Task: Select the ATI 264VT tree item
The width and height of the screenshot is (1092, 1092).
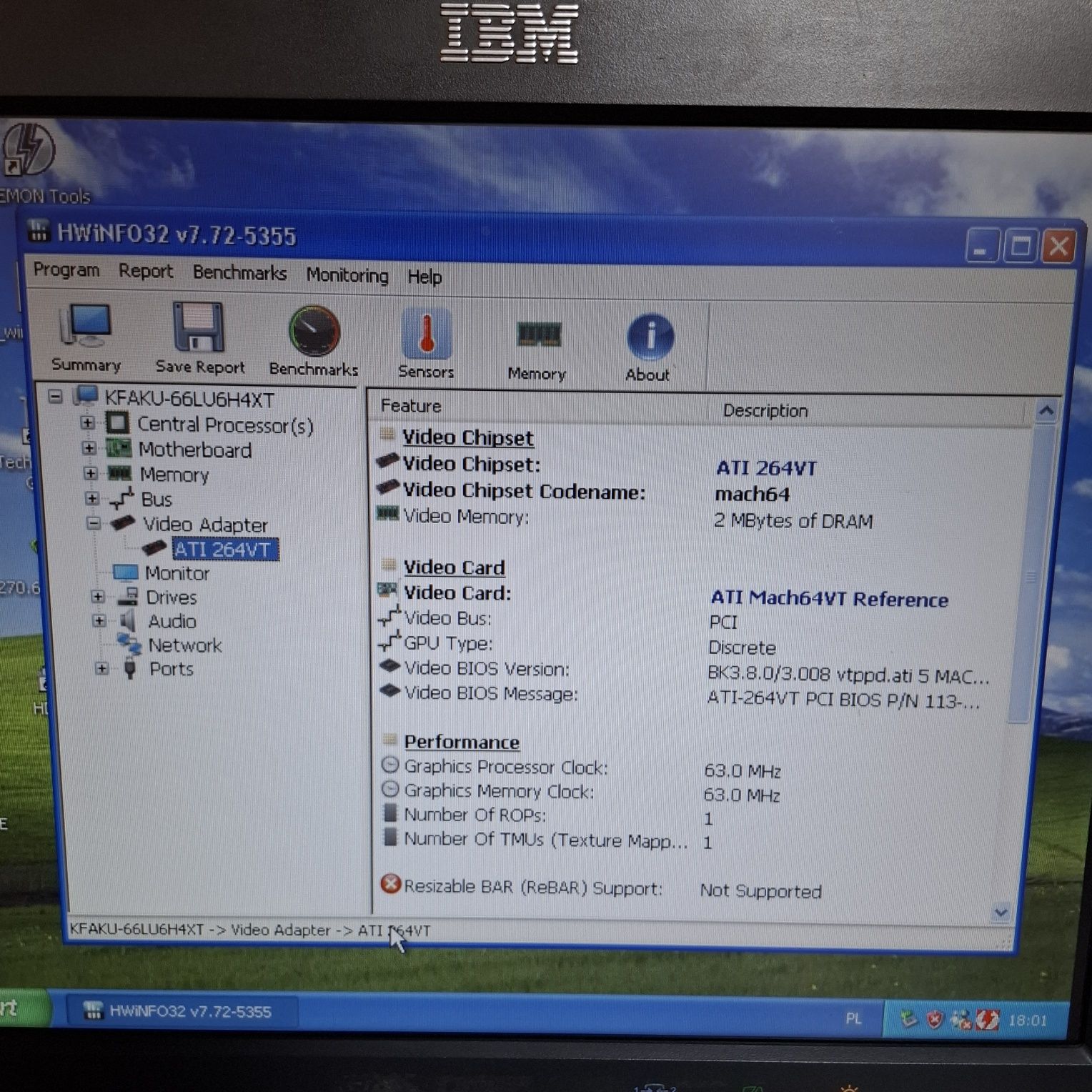Action: (x=224, y=549)
